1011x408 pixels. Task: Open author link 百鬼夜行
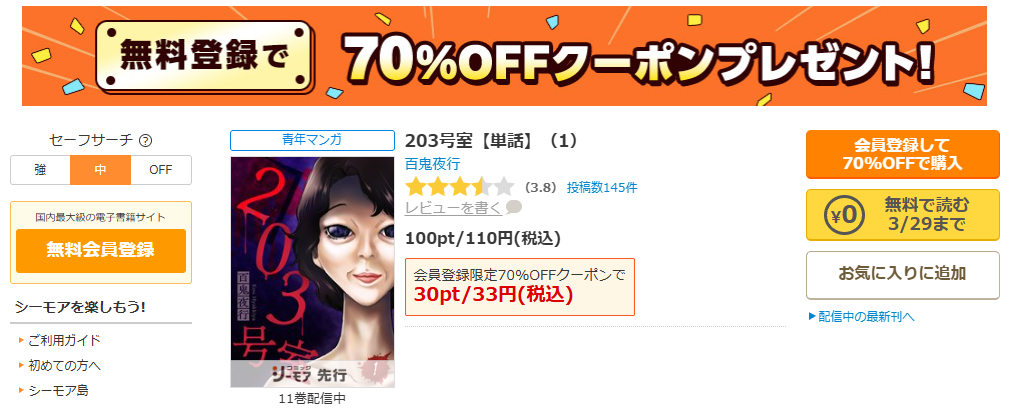[x=432, y=164]
